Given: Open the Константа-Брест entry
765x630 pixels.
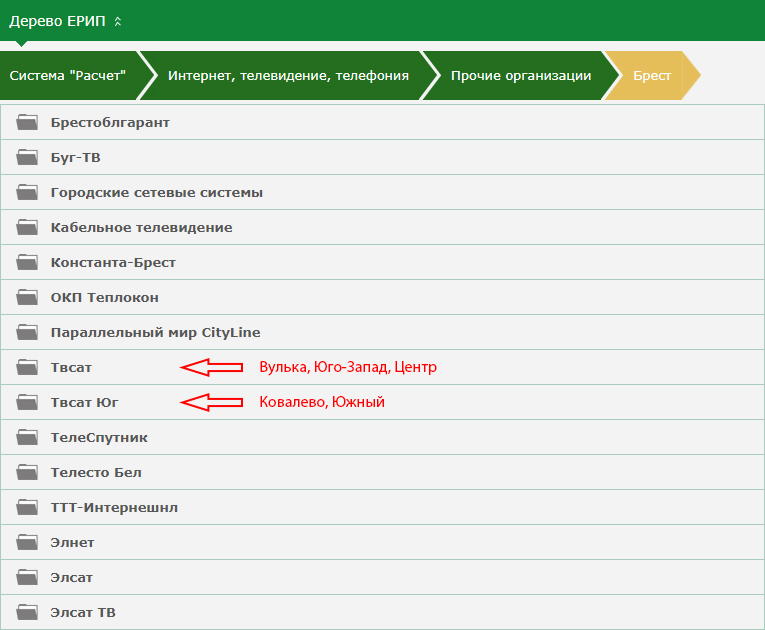Looking at the screenshot, I should point(113,263).
